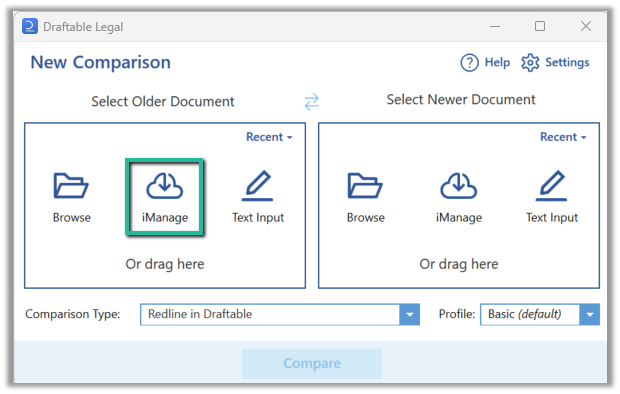The height and width of the screenshot is (394, 620).
Task: Browse for an older document file
Action: coord(72,197)
